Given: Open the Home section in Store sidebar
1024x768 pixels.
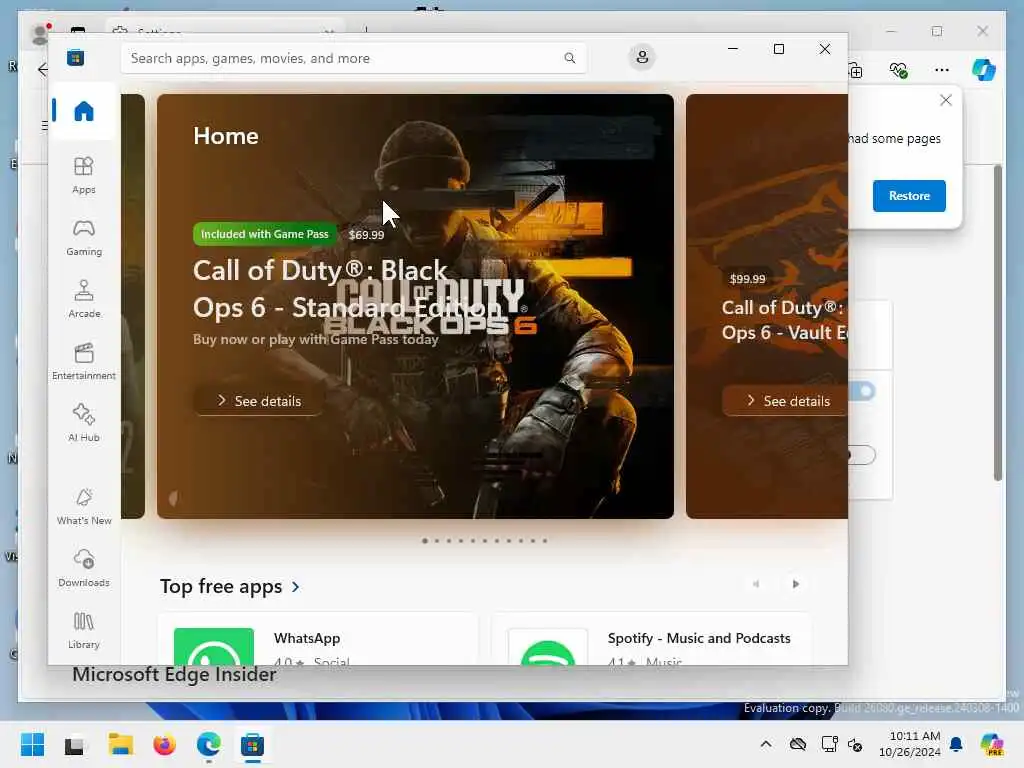Looking at the screenshot, I should (x=84, y=111).
